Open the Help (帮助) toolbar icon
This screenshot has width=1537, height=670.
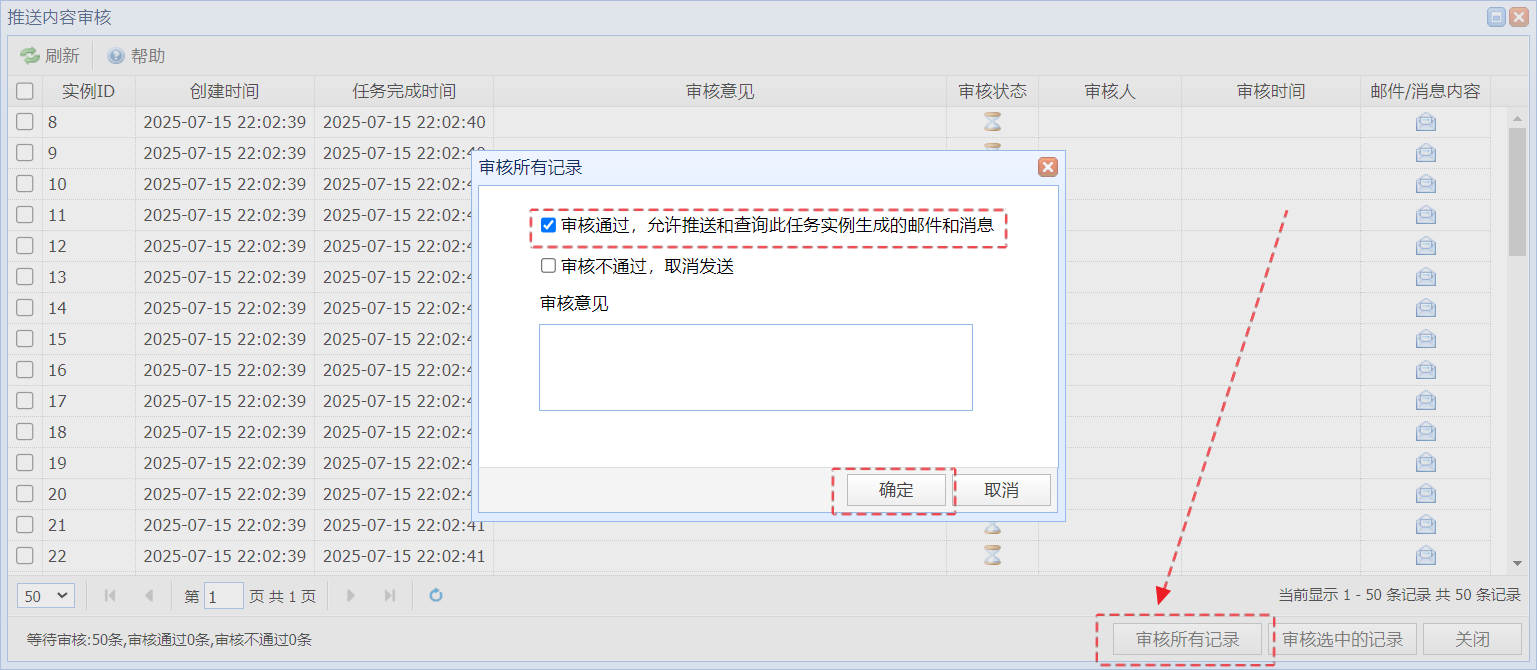[116, 56]
